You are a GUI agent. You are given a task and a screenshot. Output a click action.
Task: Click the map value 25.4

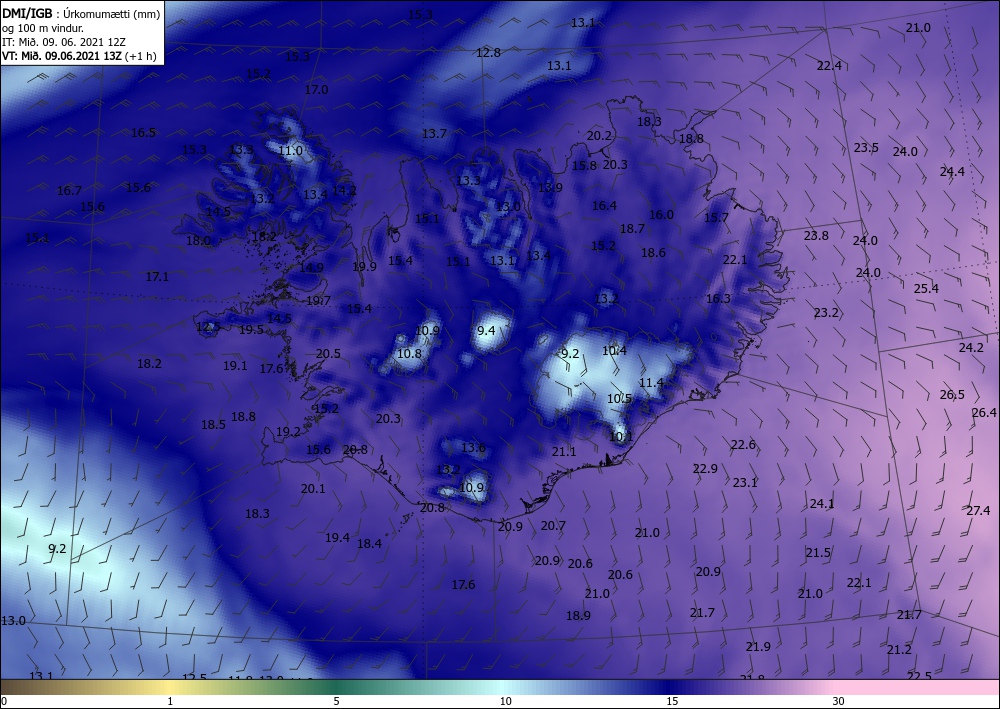click(926, 288)
